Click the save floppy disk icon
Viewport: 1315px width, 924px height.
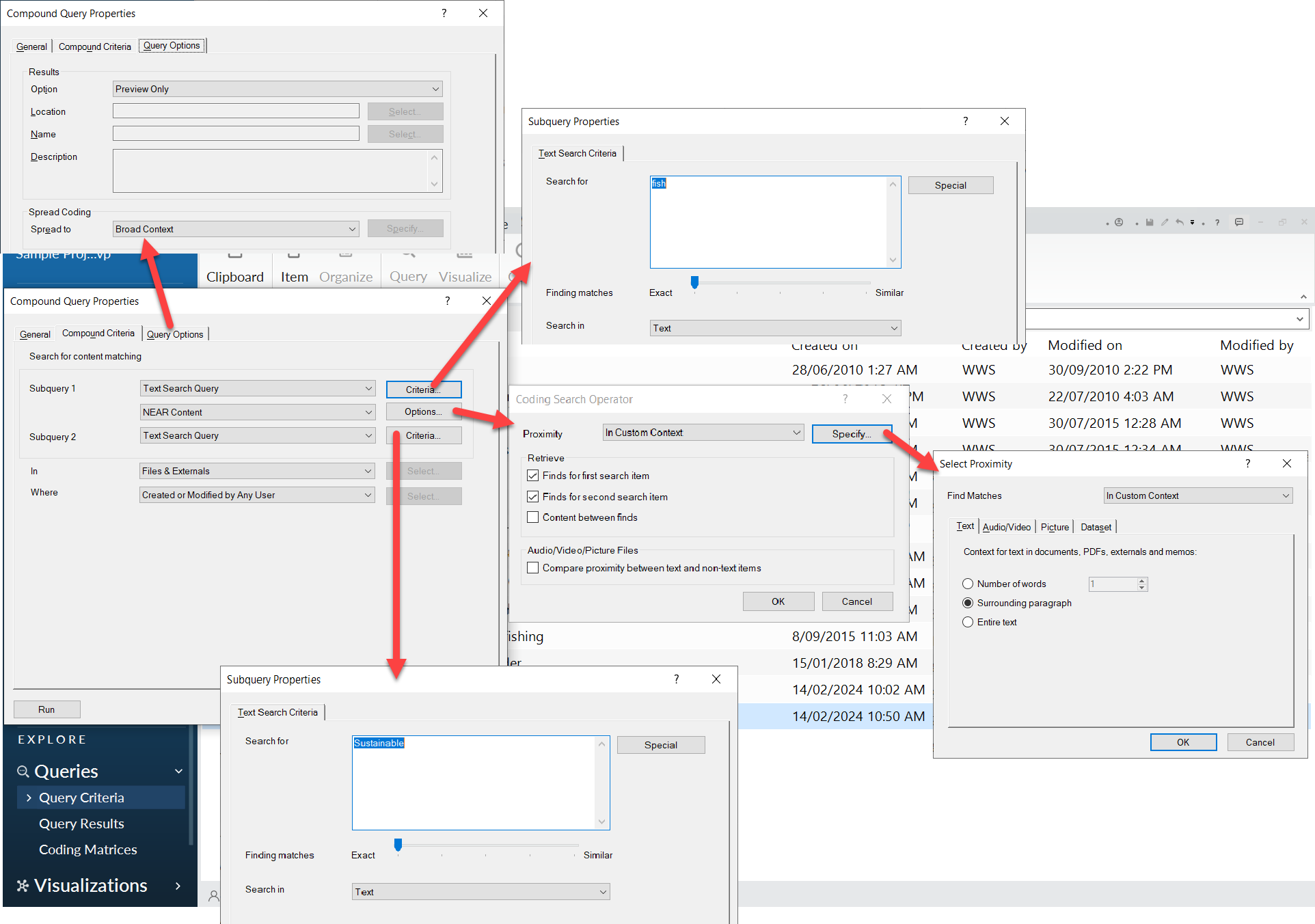1150,222
